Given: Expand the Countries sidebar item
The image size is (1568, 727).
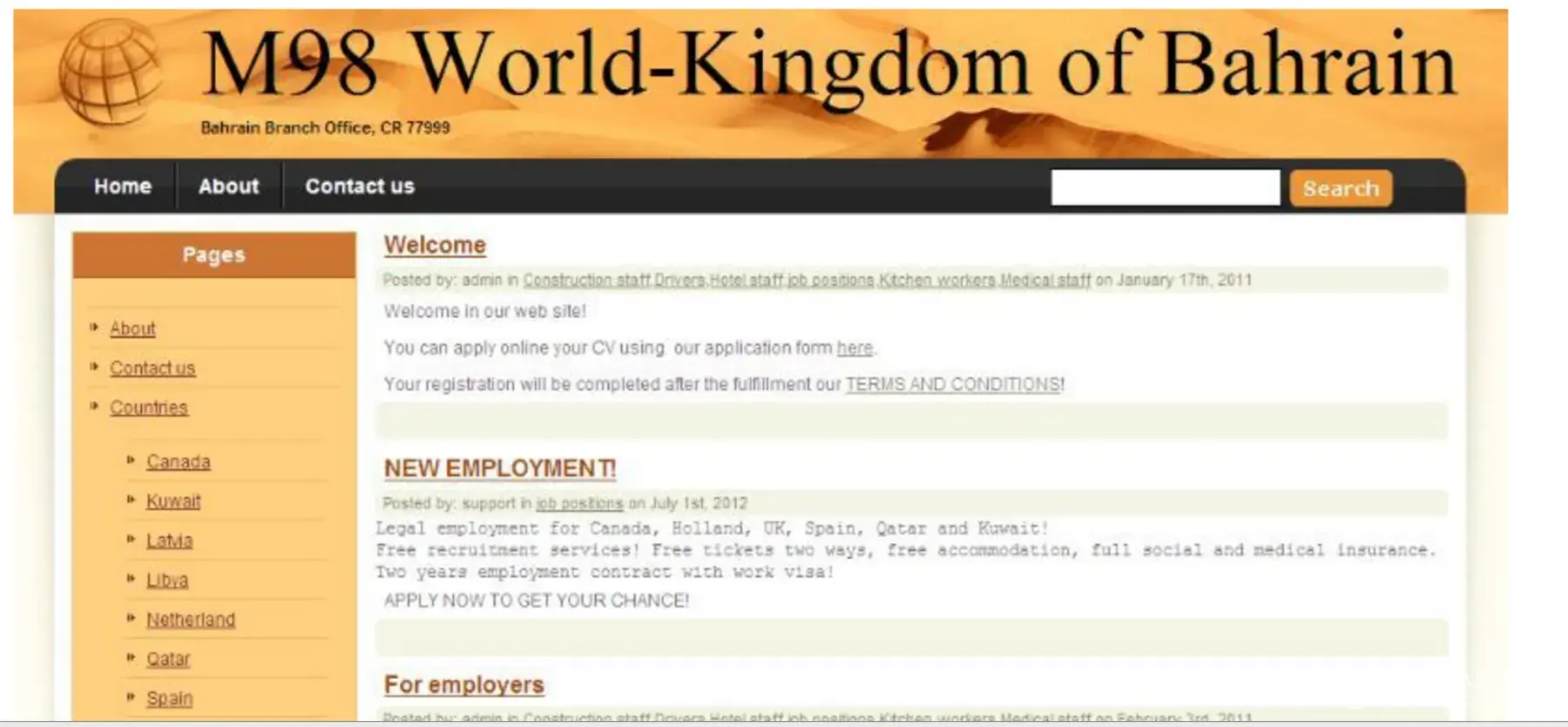Looking at the screenshot, I should tap(148, 407).
